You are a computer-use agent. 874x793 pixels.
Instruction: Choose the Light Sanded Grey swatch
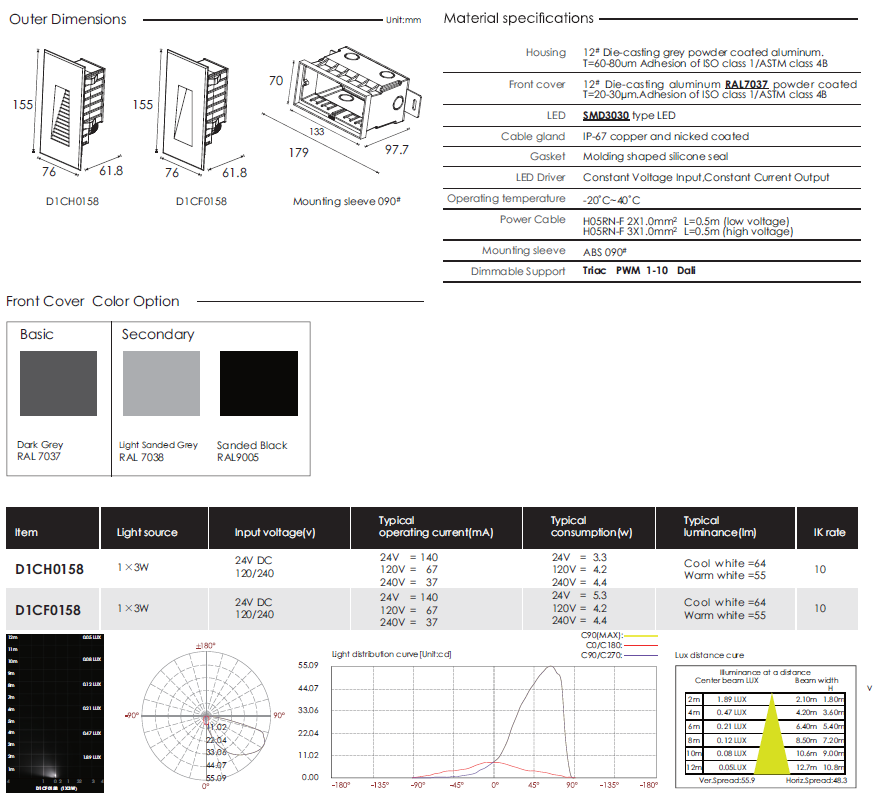pyautogui.click(x=159, y=383)
